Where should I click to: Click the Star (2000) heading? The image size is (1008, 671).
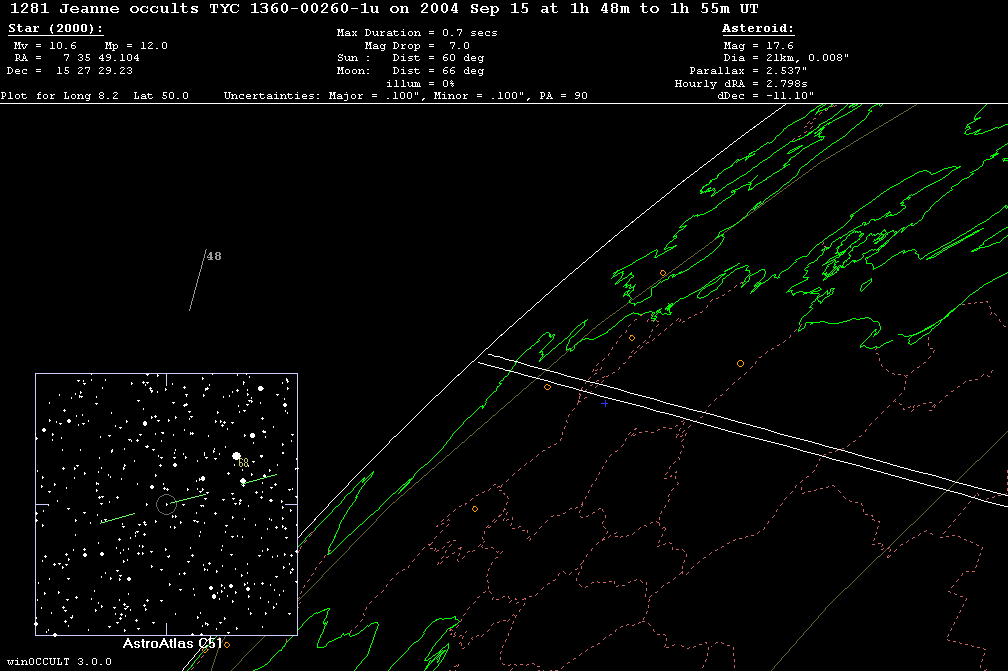click(55, 29)
